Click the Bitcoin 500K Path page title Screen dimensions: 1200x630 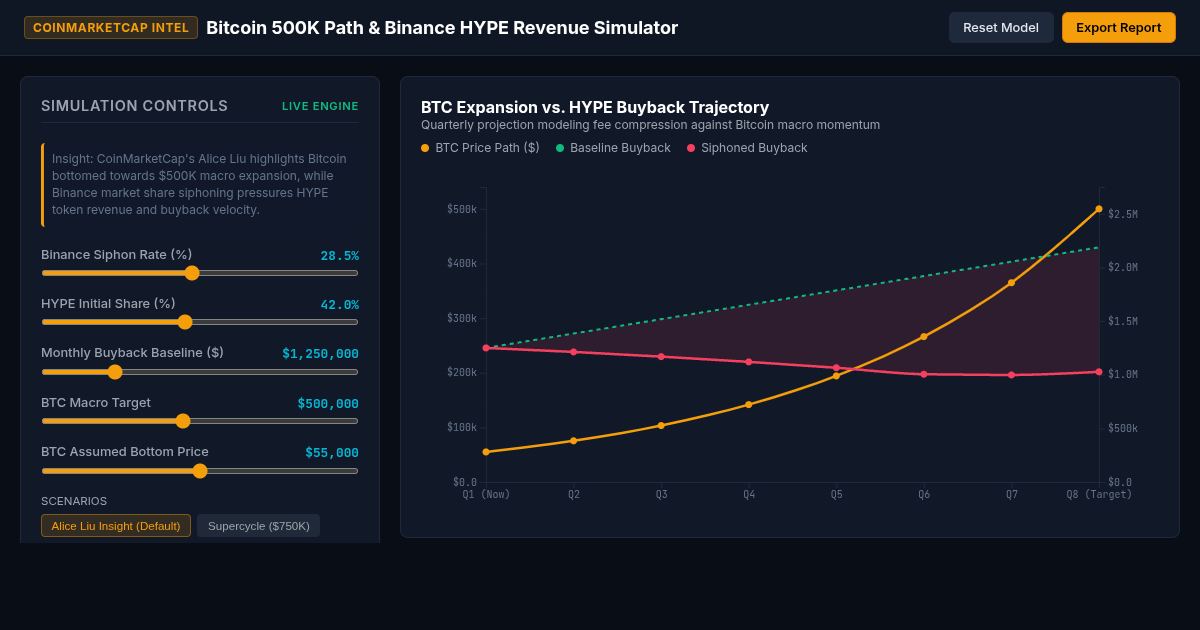[442, 28]
